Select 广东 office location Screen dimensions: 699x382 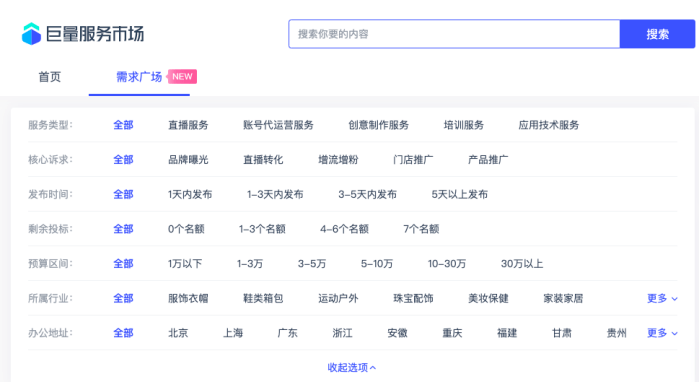288,333
